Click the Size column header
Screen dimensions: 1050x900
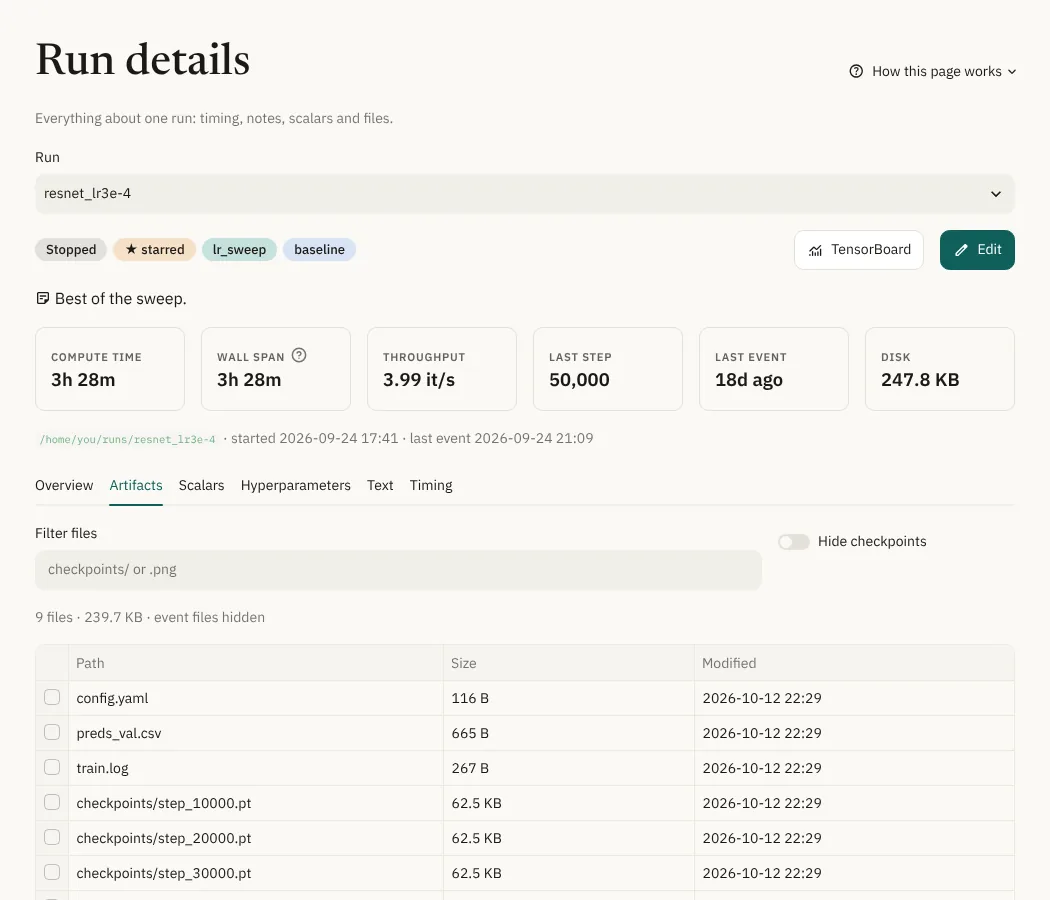tap(569, 663)
